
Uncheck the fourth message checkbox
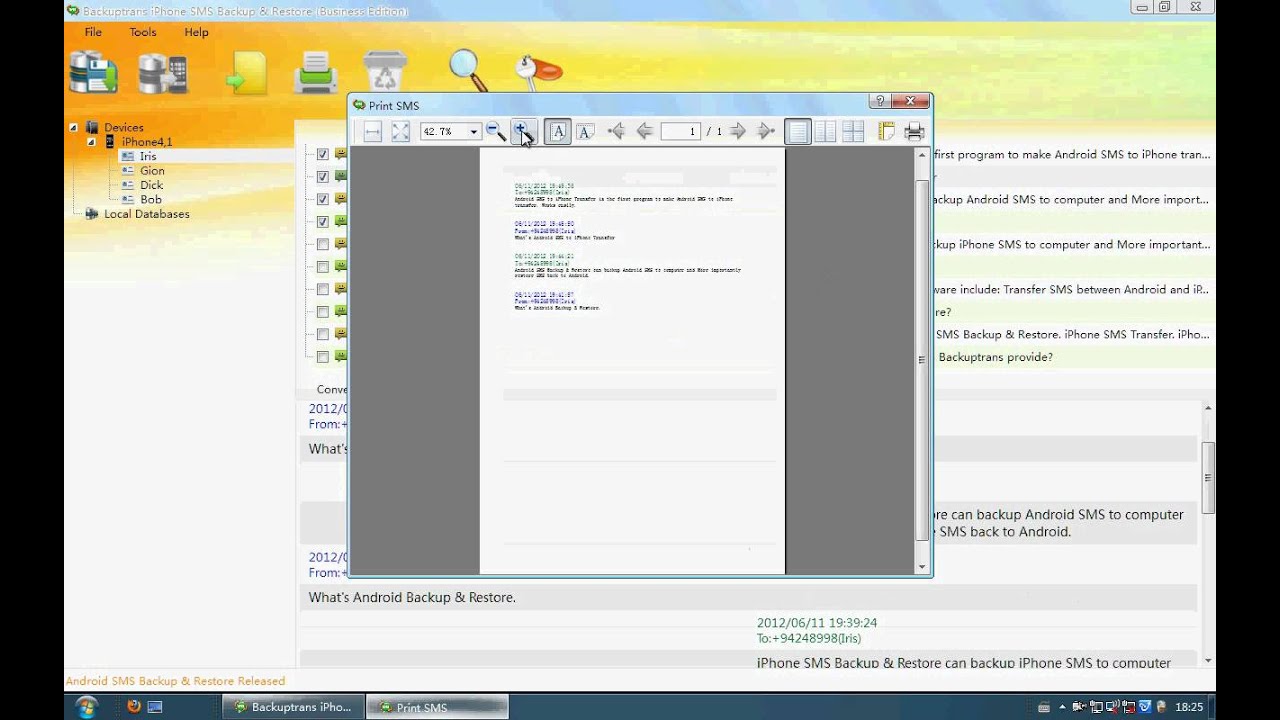point(323,222)
